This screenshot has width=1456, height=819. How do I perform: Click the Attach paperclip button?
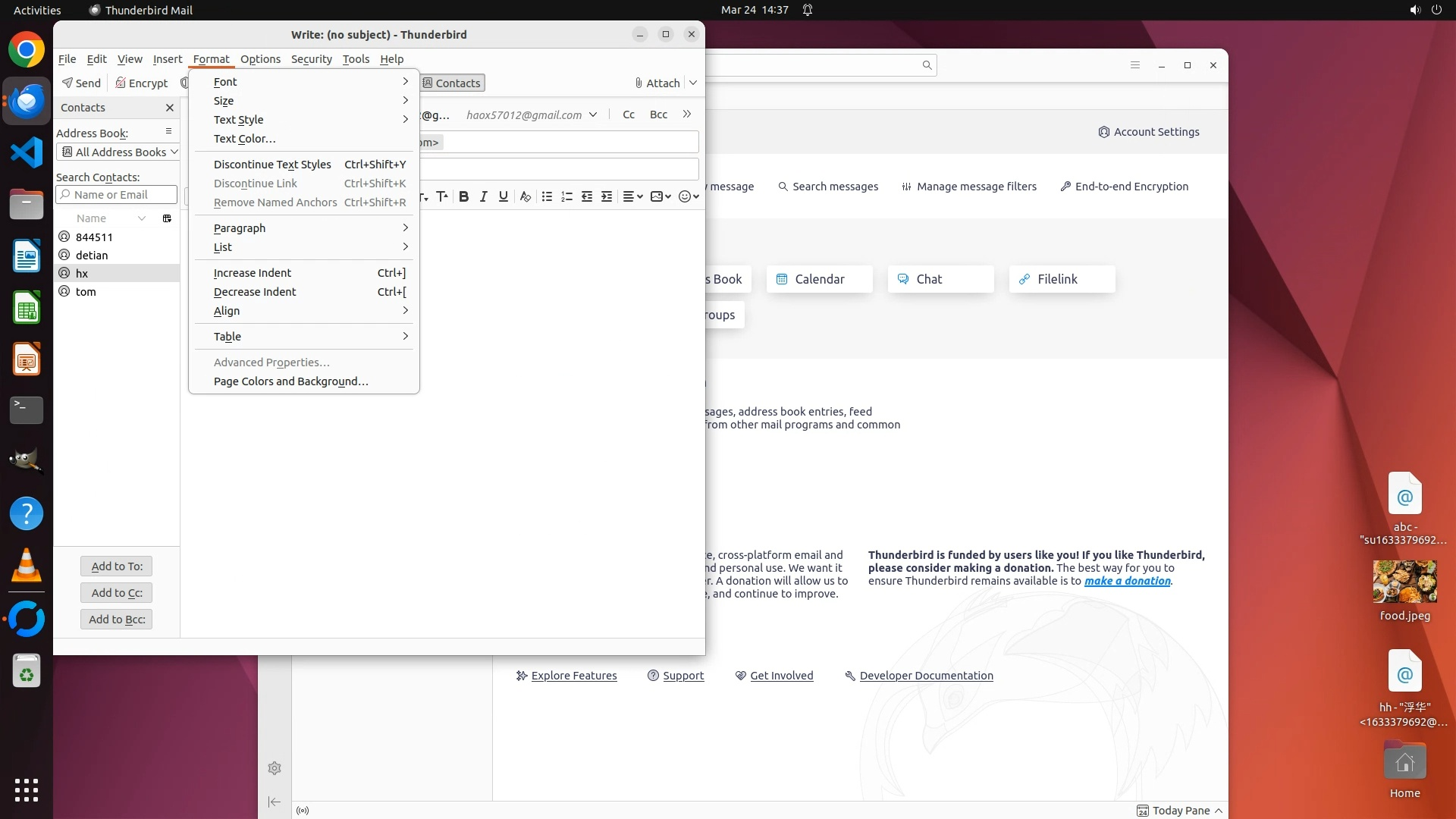click(x=657, y=83)
